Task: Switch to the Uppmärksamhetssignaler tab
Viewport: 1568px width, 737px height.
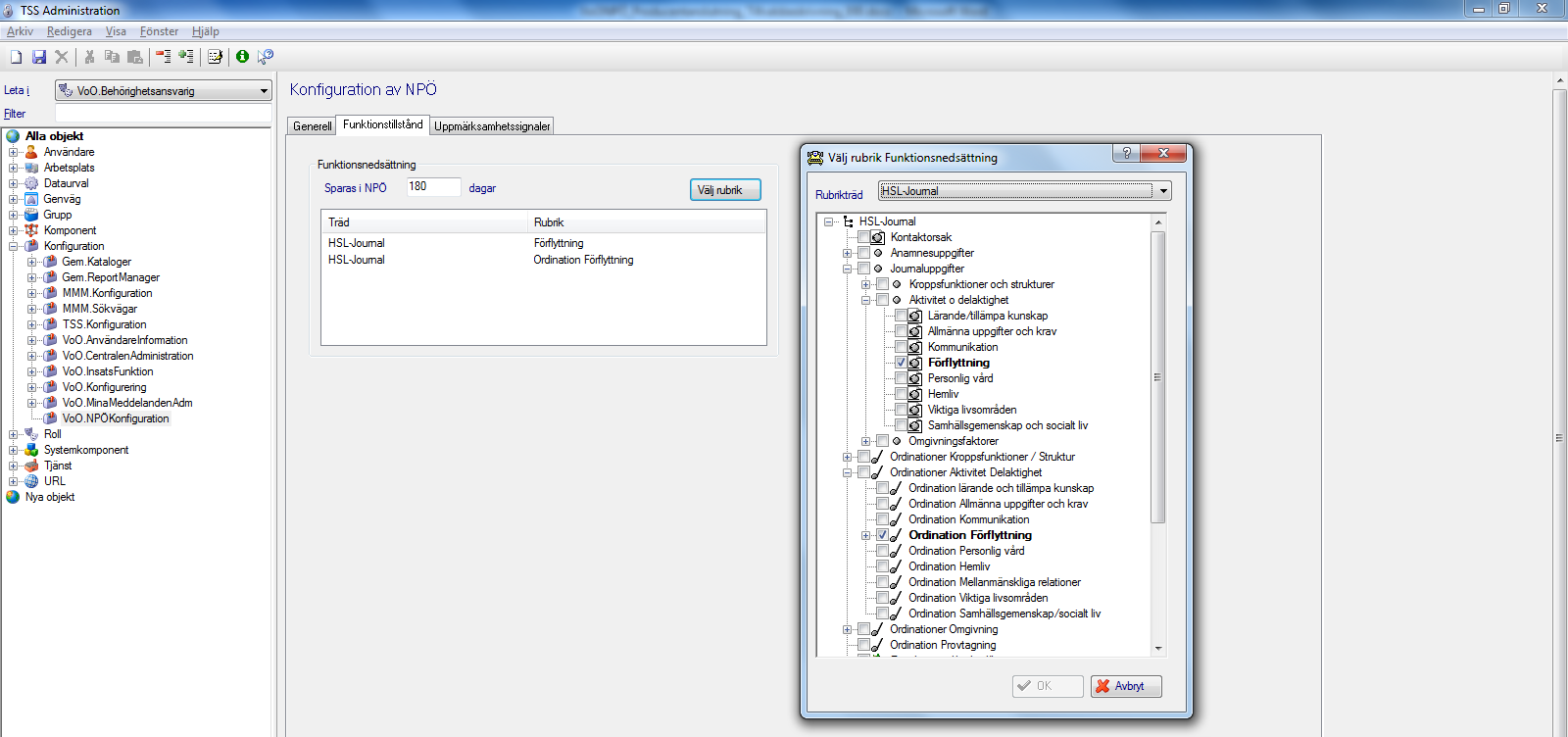Action: 492,126
